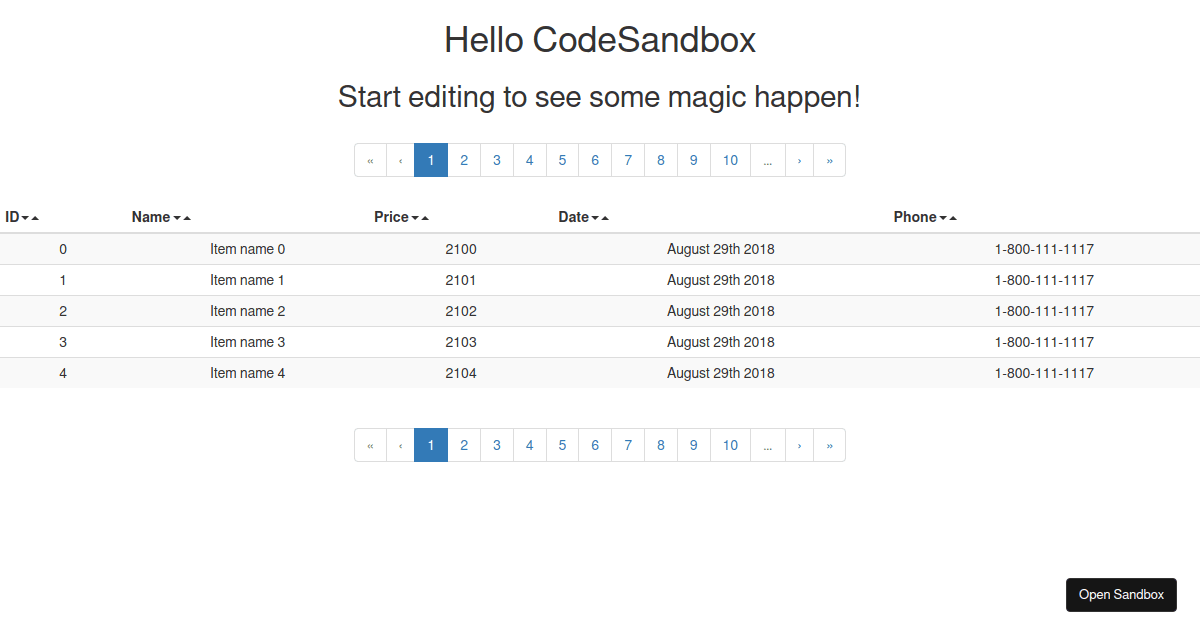Expand the ellipsis in the top pagination
The image size is (1200, 630).
point(767,160)
